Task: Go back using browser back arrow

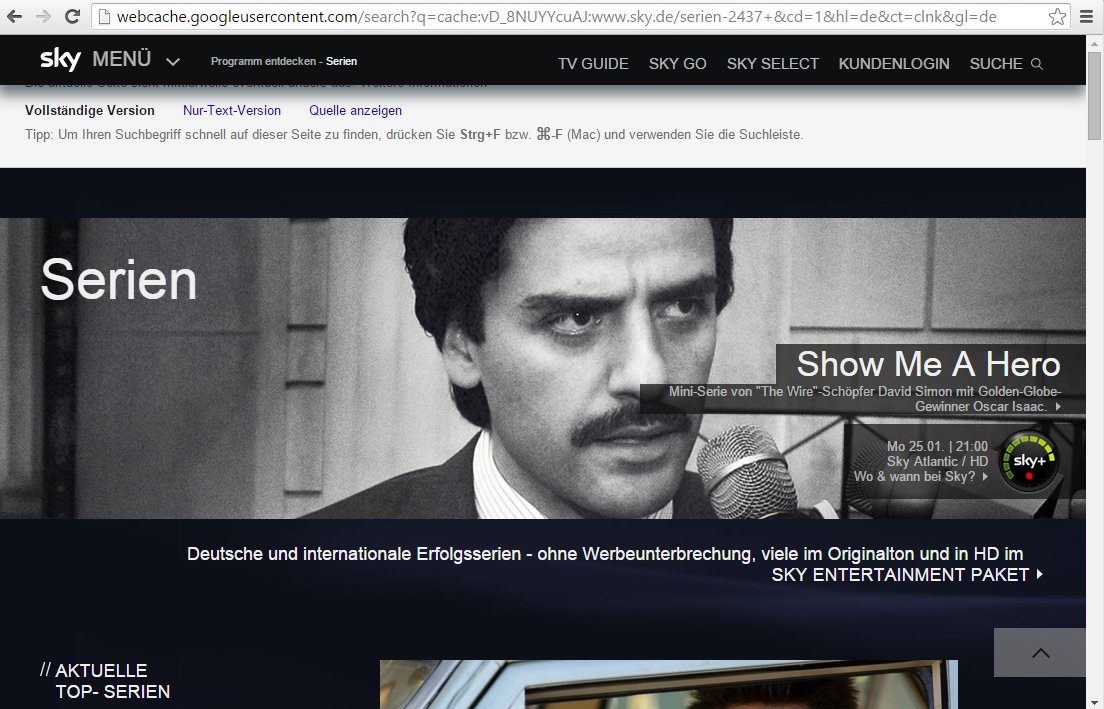Action: [x=14, y=16]
